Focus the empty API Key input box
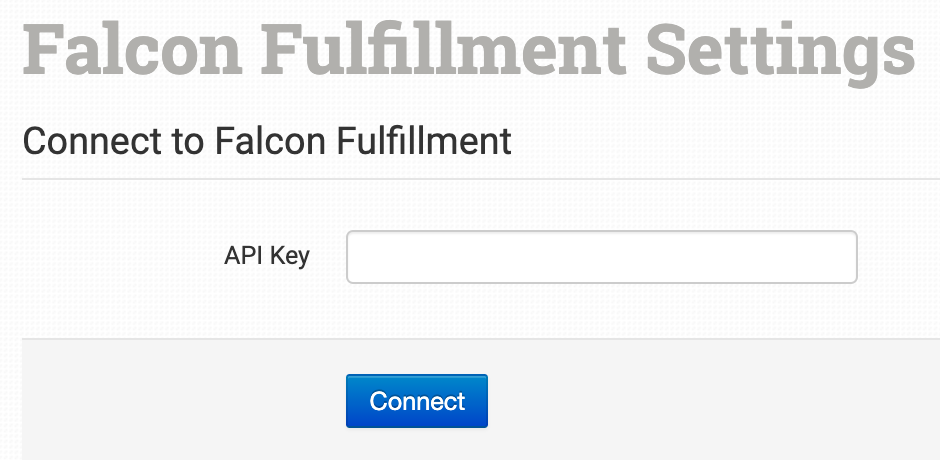The image size is (940, 460). coord(601,257)
